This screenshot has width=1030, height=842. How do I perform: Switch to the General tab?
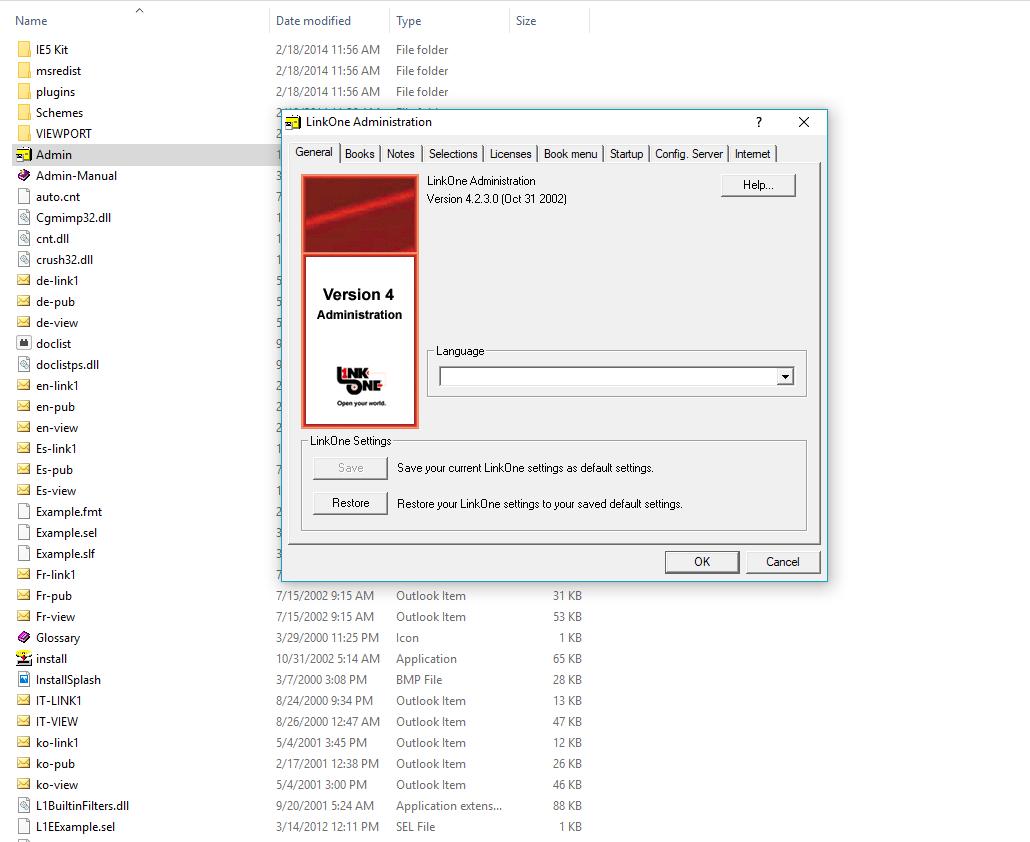coord(314,152)
